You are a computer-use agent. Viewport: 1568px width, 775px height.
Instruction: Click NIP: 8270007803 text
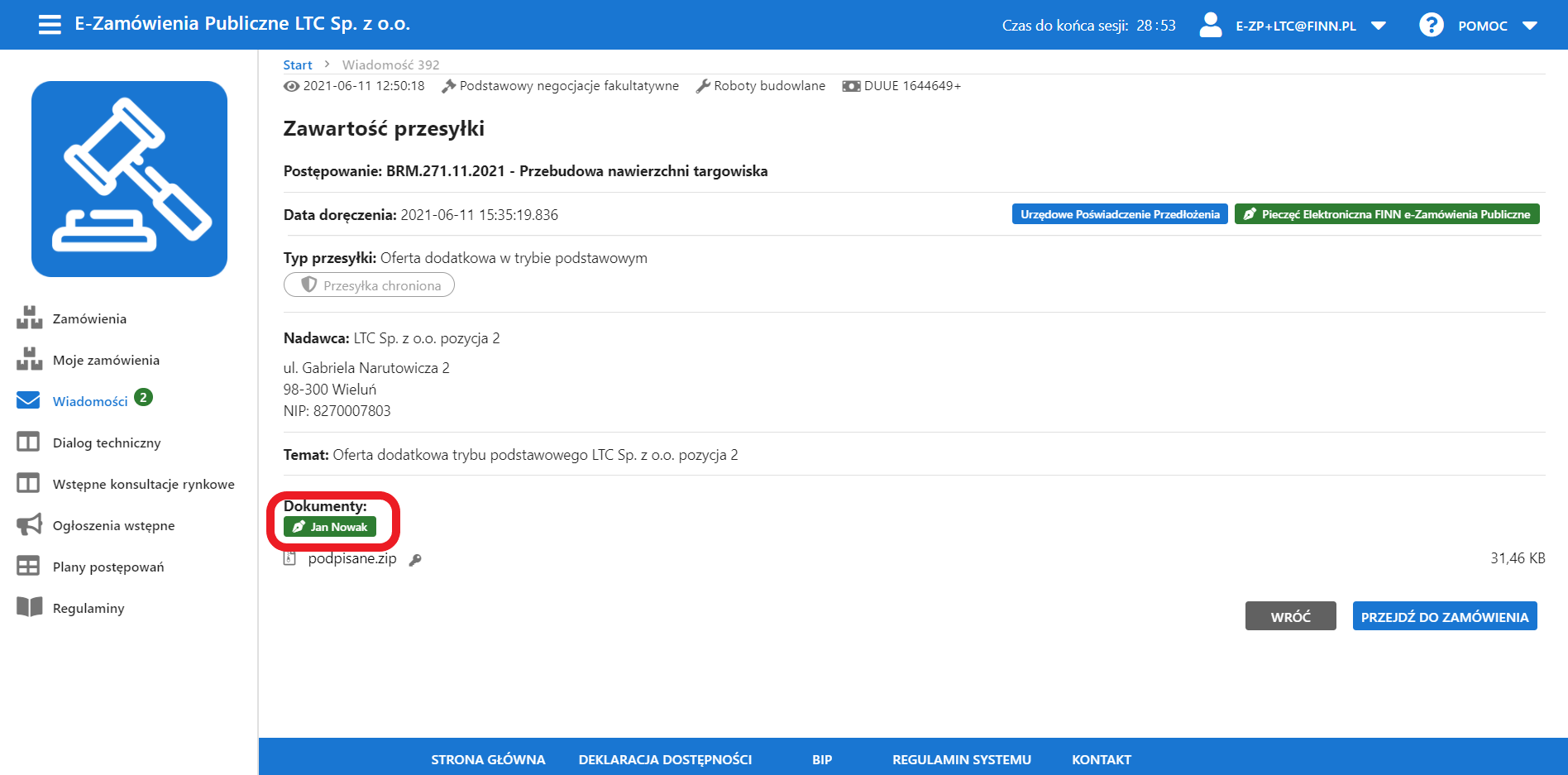pos(337,411)
